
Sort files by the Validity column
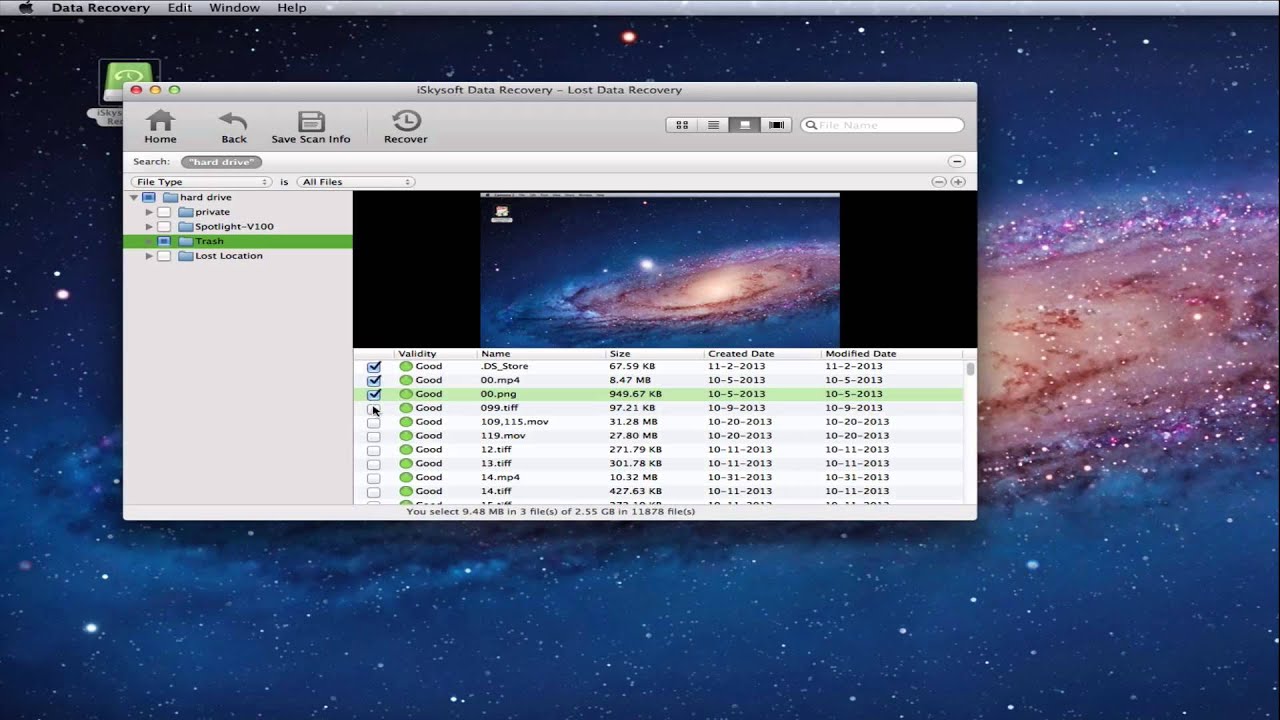click(436, 354)
